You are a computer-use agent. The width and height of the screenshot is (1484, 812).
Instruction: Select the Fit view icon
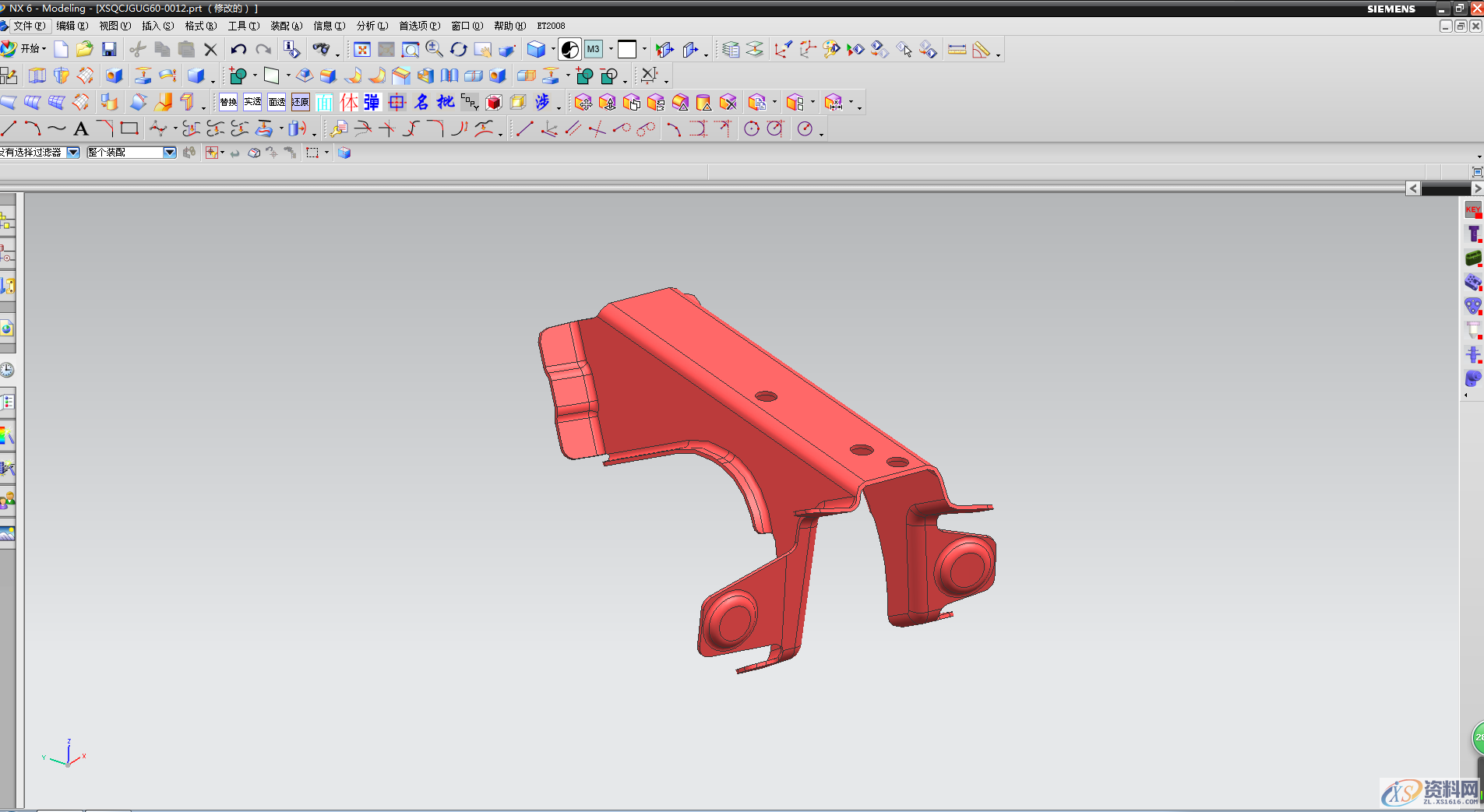[361, 50]
